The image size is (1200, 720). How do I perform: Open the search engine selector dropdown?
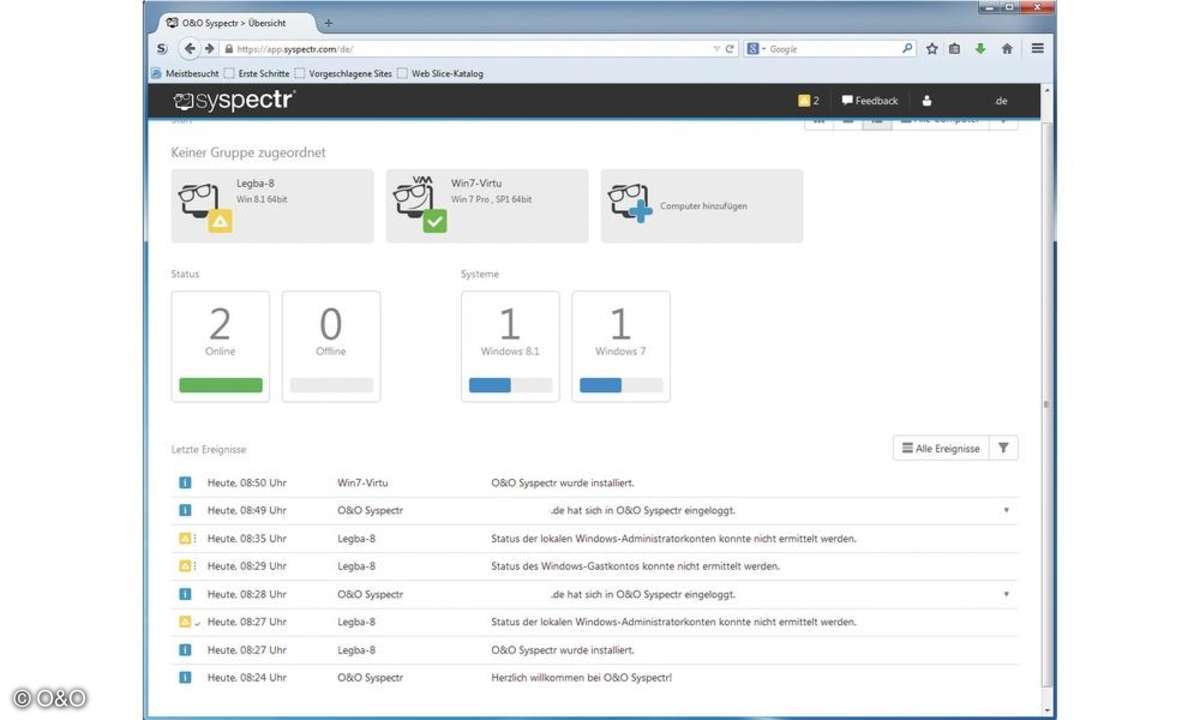point(756,48)
